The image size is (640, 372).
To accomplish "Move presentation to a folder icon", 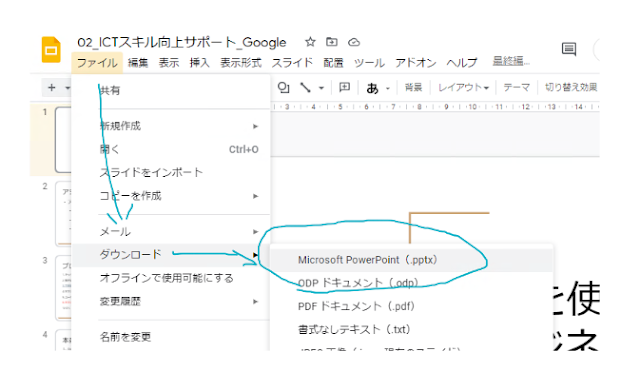I will tap(331, 42).
